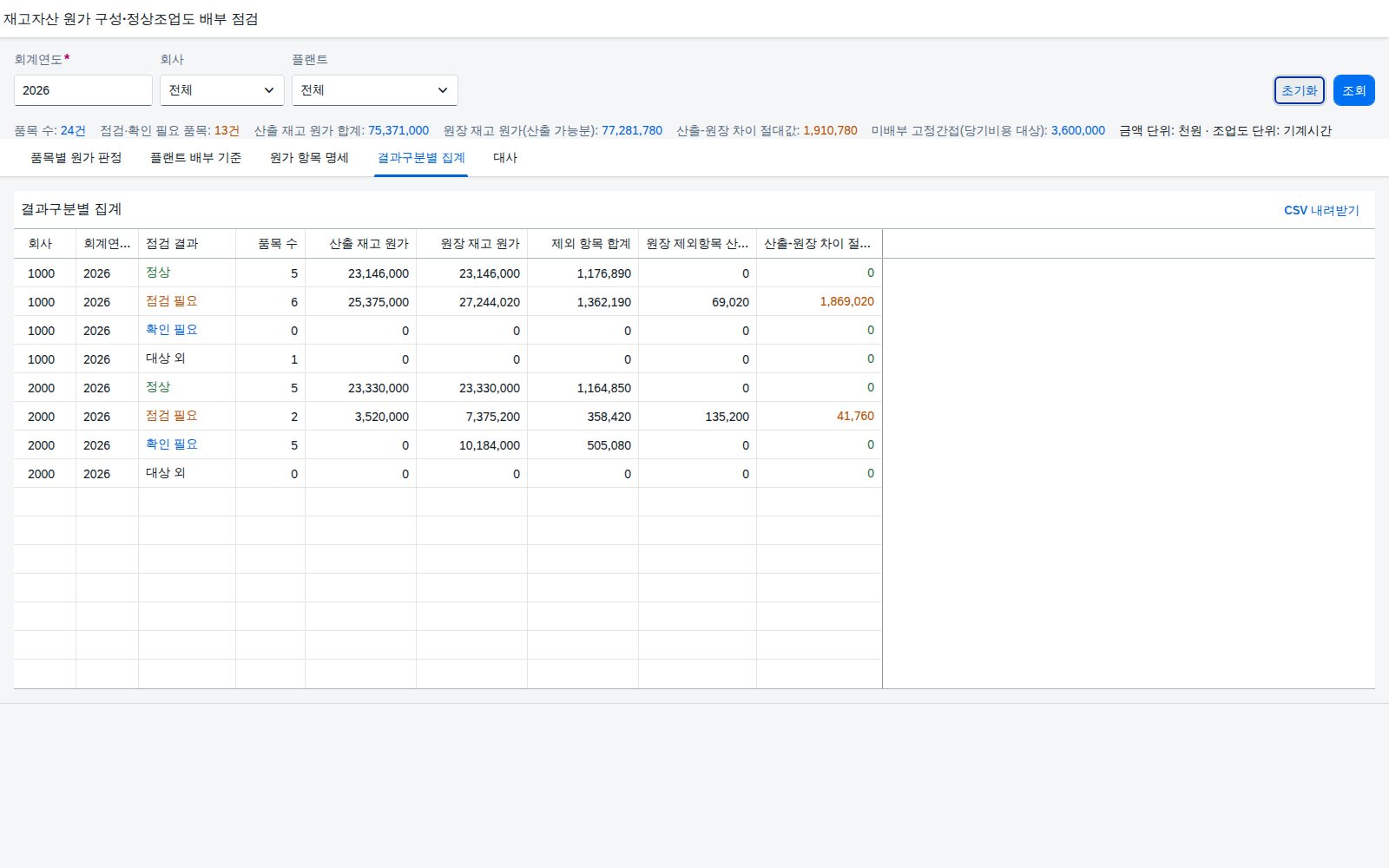Click summary value 3,600,000
1389x868 pixels.
(1078, 130)
